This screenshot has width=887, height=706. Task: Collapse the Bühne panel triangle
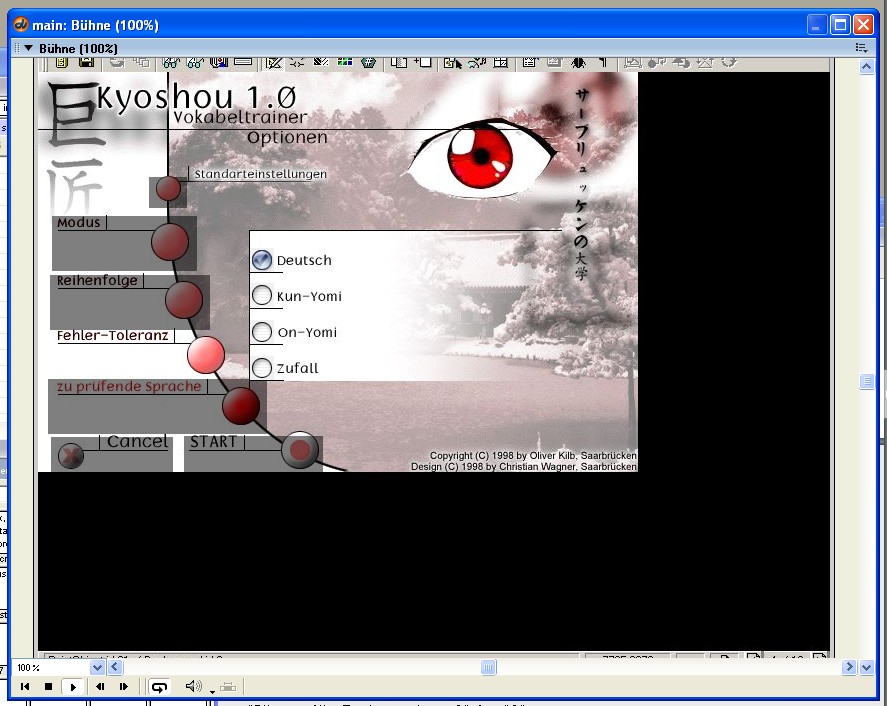[28, 48]
